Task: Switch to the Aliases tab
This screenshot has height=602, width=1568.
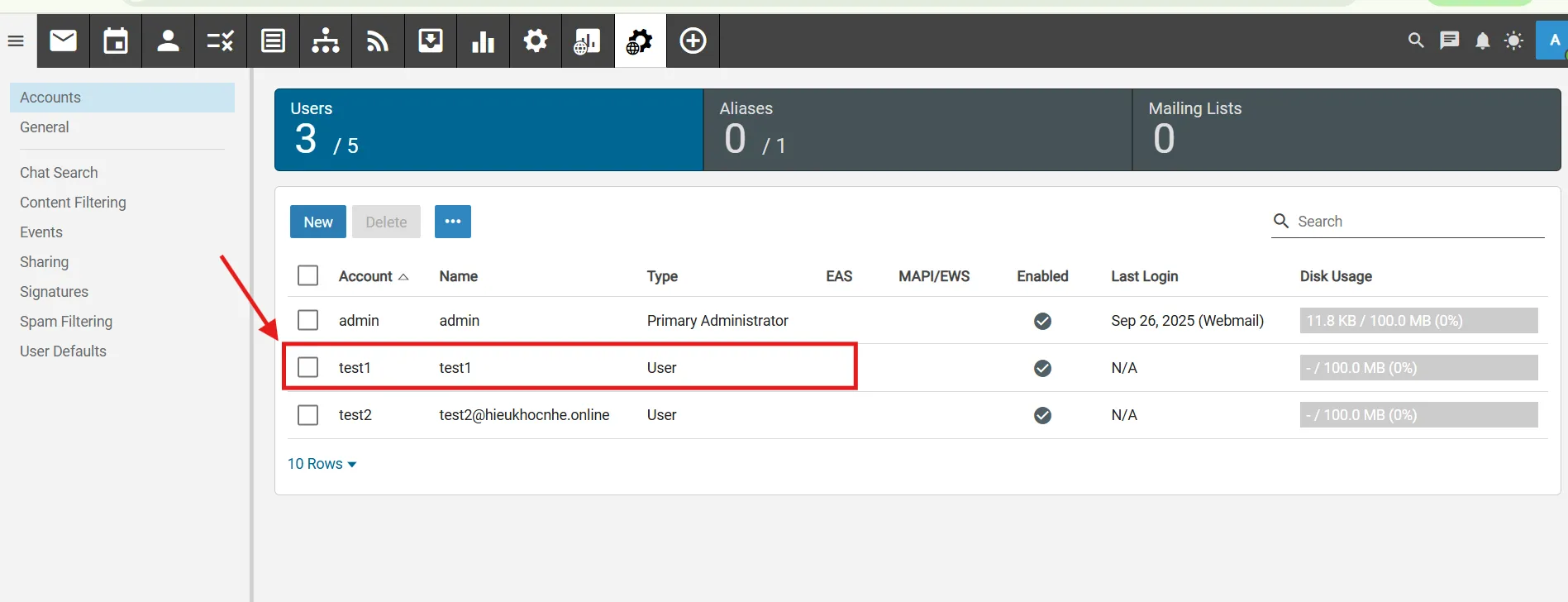Action: coord(917,130)
